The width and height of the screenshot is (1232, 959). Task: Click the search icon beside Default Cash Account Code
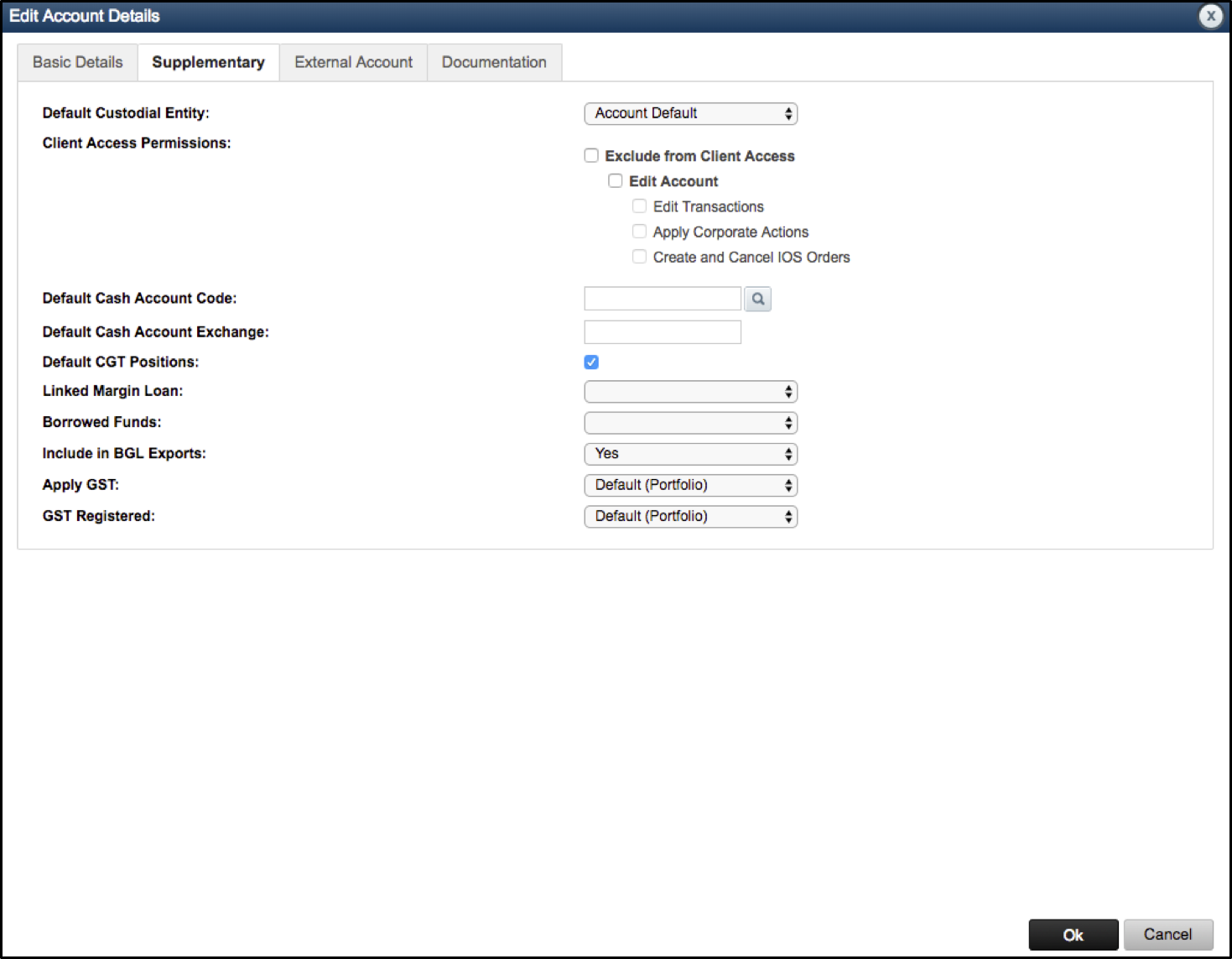pos(757,299)
